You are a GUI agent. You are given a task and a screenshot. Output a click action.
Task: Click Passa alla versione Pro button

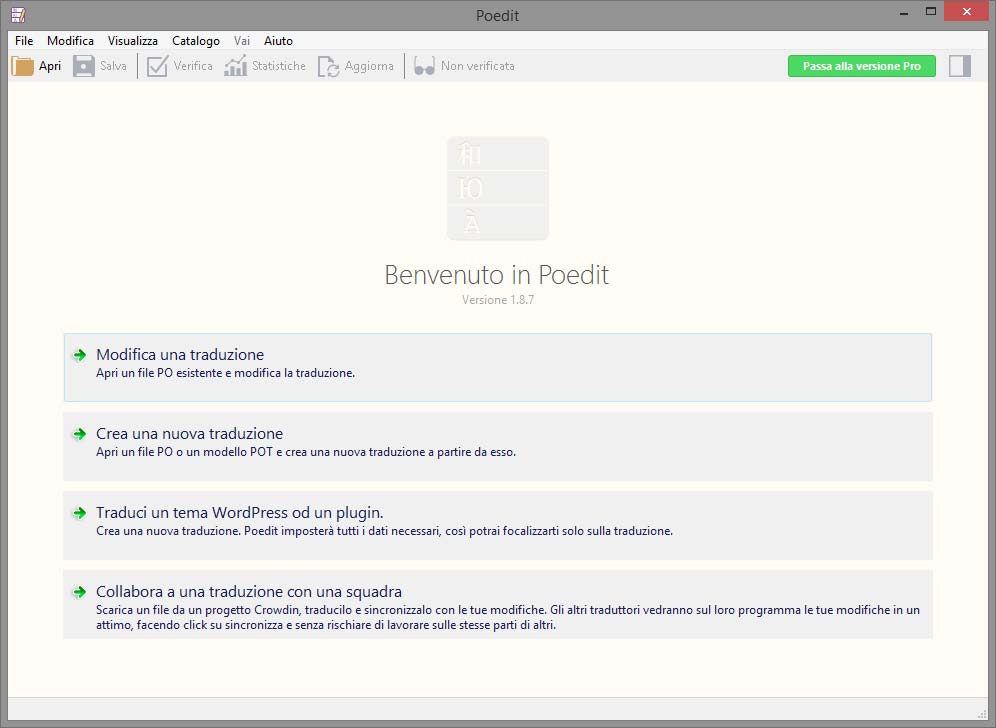[x=861, y=66]
